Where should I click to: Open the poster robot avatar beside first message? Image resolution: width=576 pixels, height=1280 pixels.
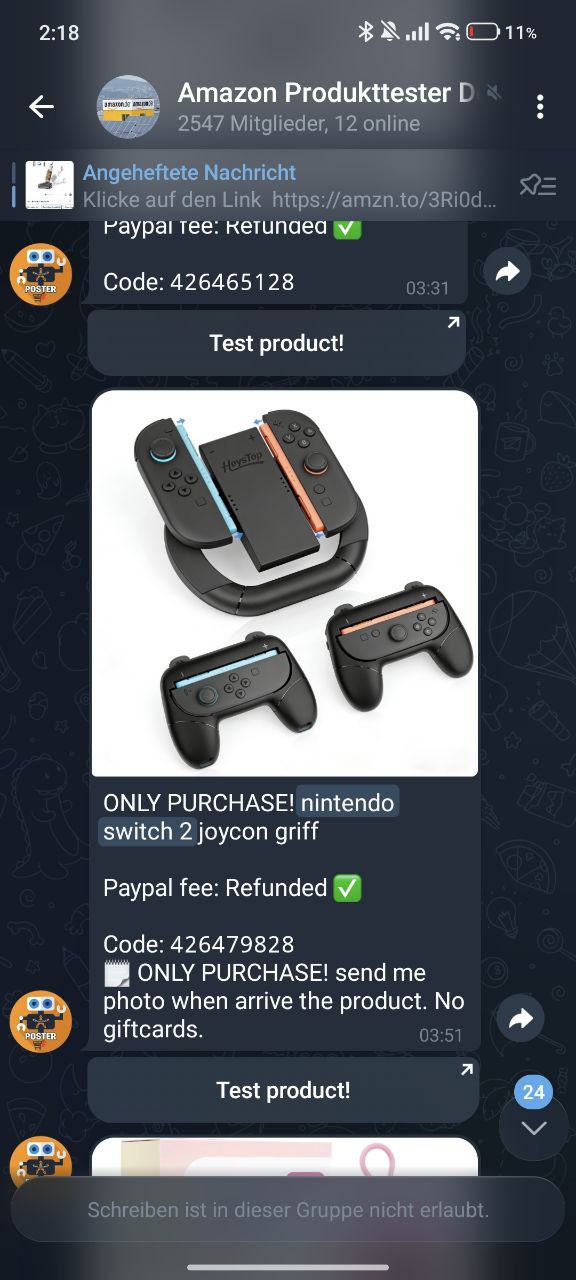pos(41,274)
